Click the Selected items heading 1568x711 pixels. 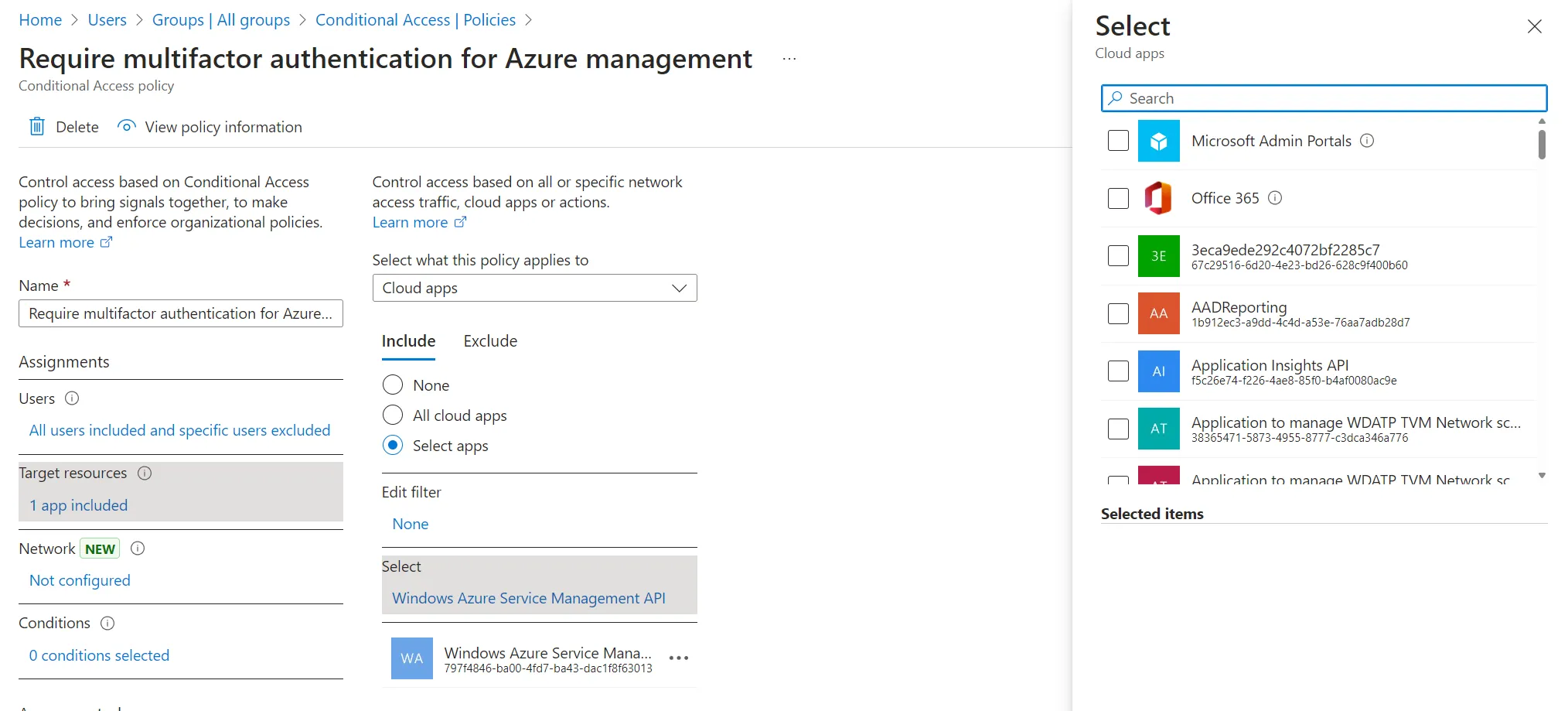point(1152,514)
